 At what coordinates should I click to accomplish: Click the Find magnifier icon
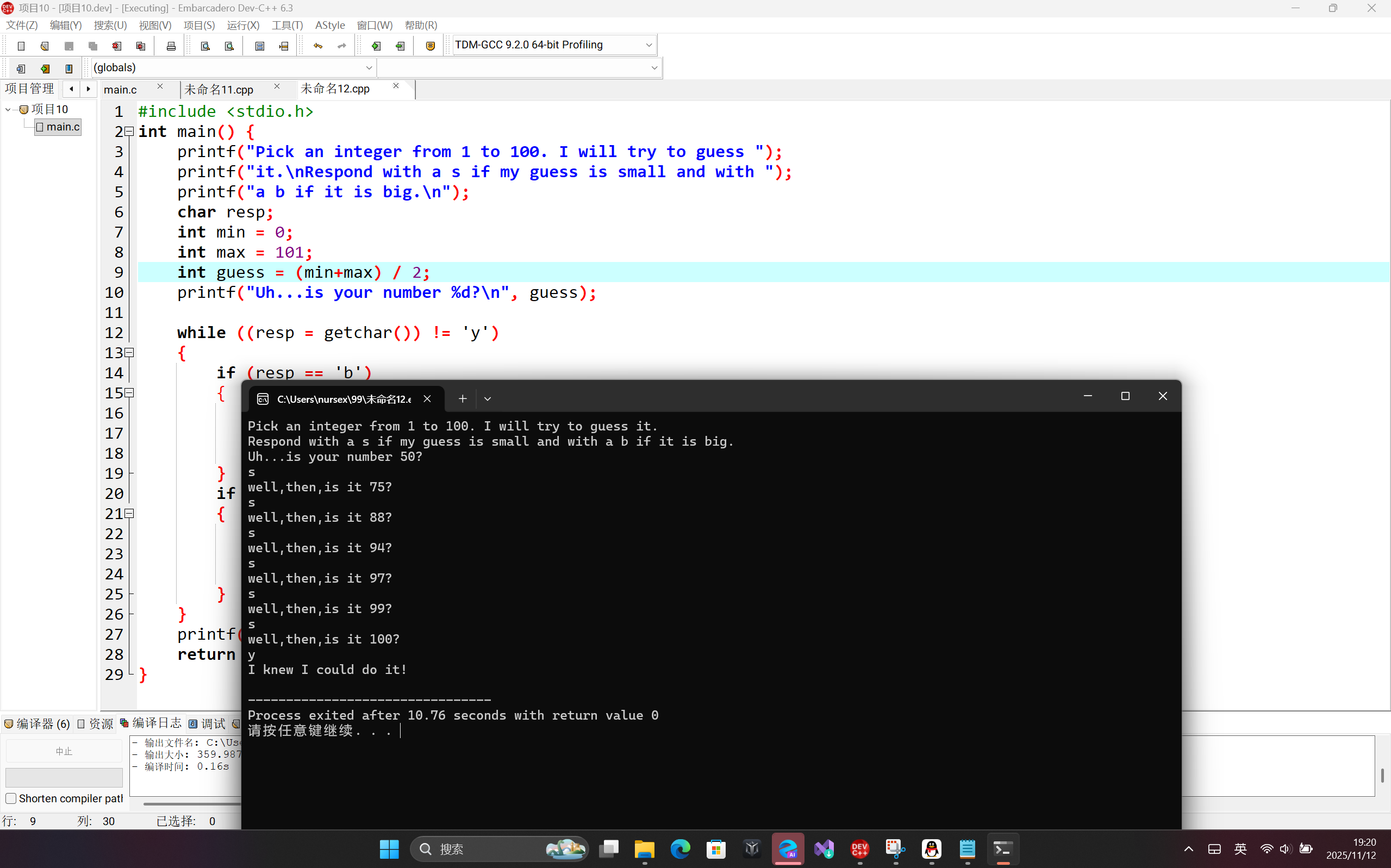pos(205,46)
